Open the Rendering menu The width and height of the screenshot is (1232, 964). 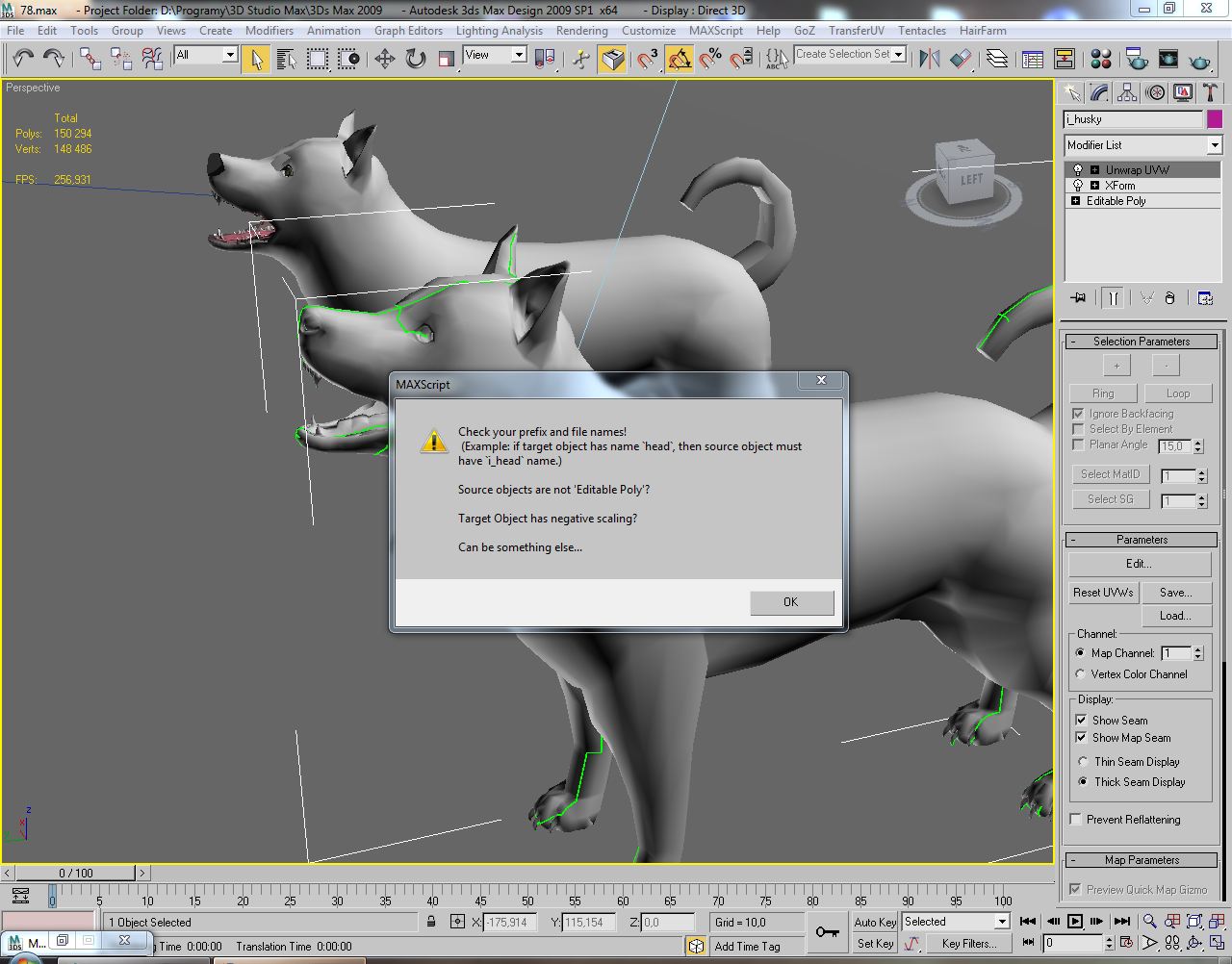tap(581, 31)
